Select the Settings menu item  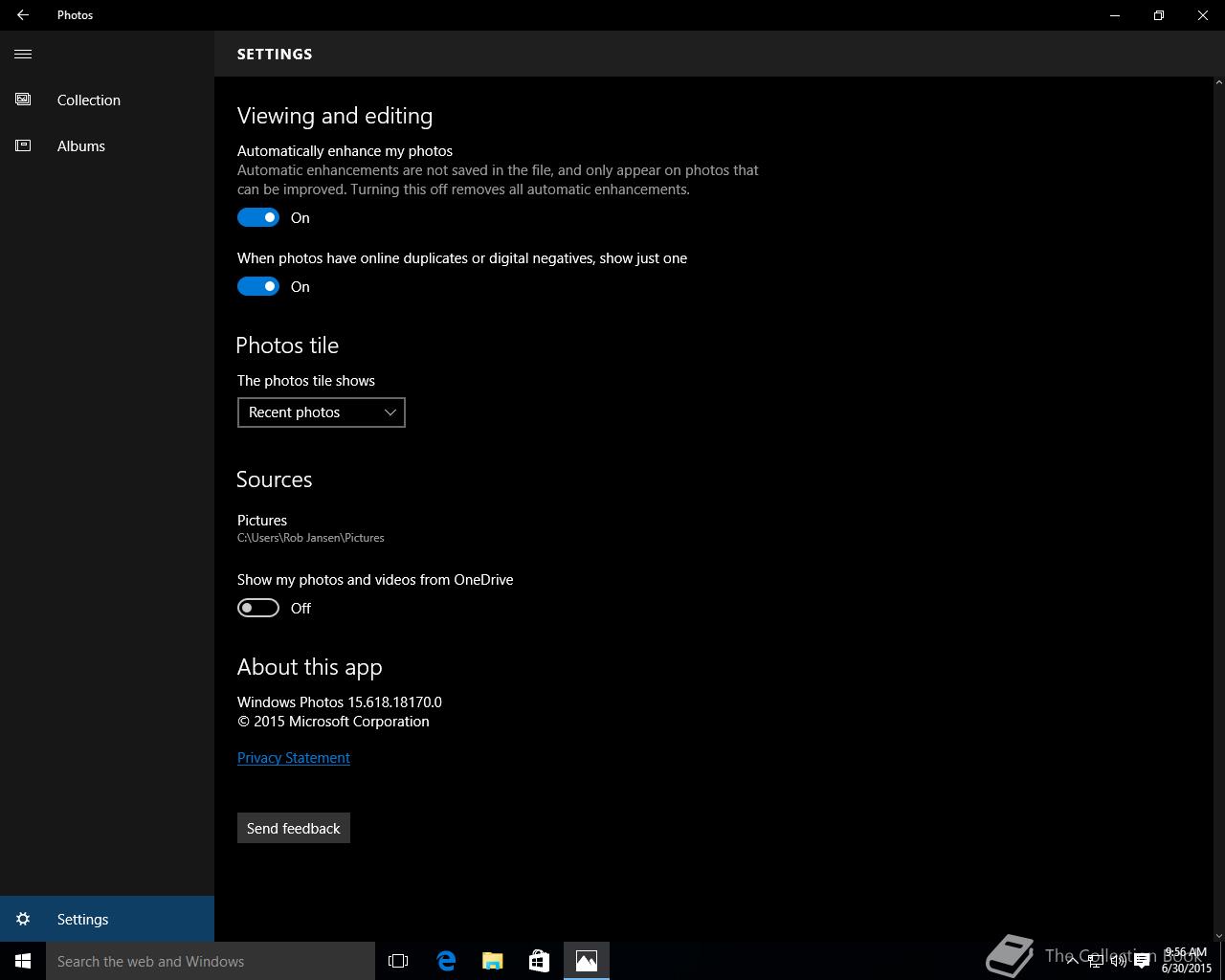click(107, 919)
